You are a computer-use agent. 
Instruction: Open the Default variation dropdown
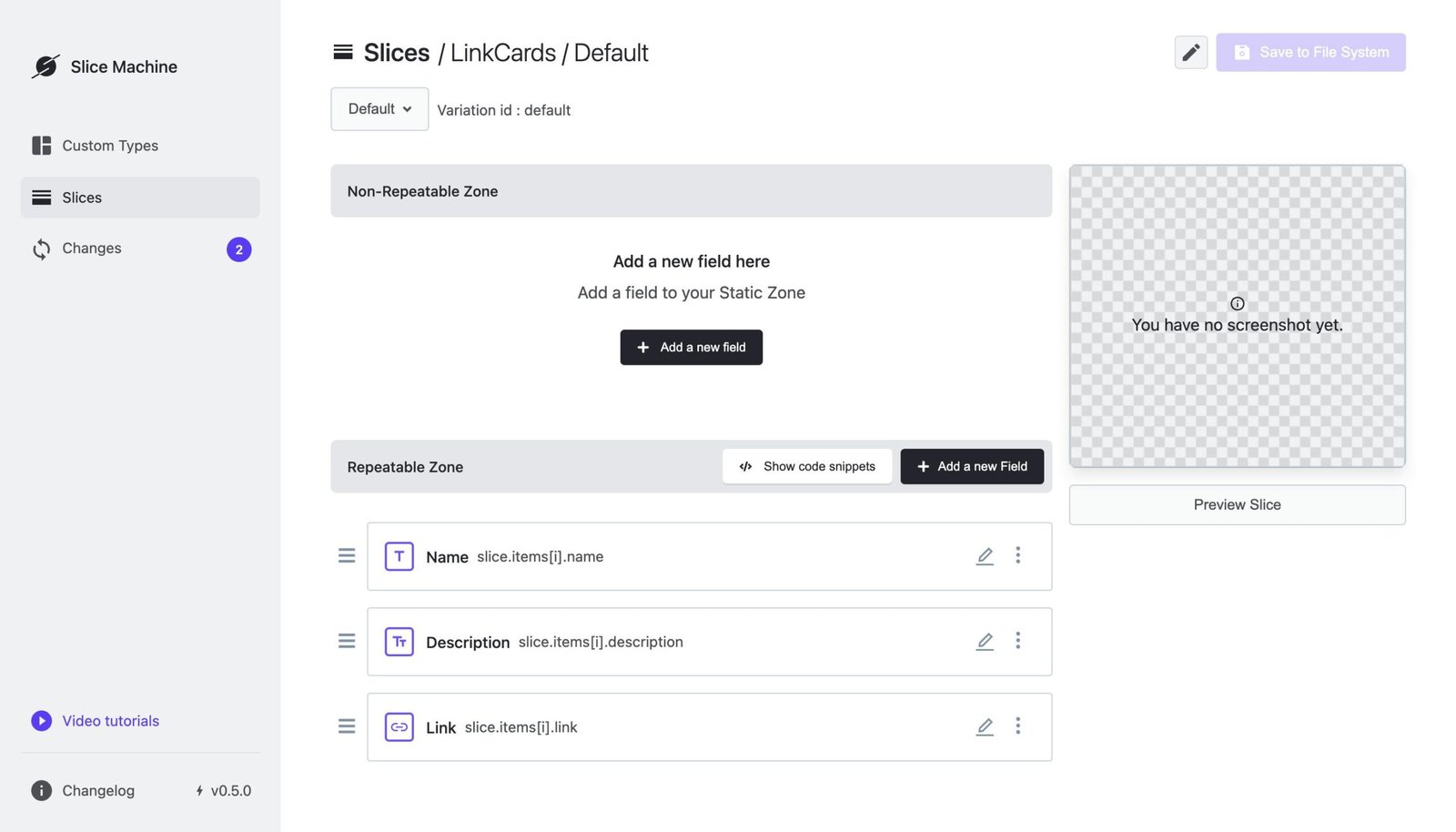[379, 108]
